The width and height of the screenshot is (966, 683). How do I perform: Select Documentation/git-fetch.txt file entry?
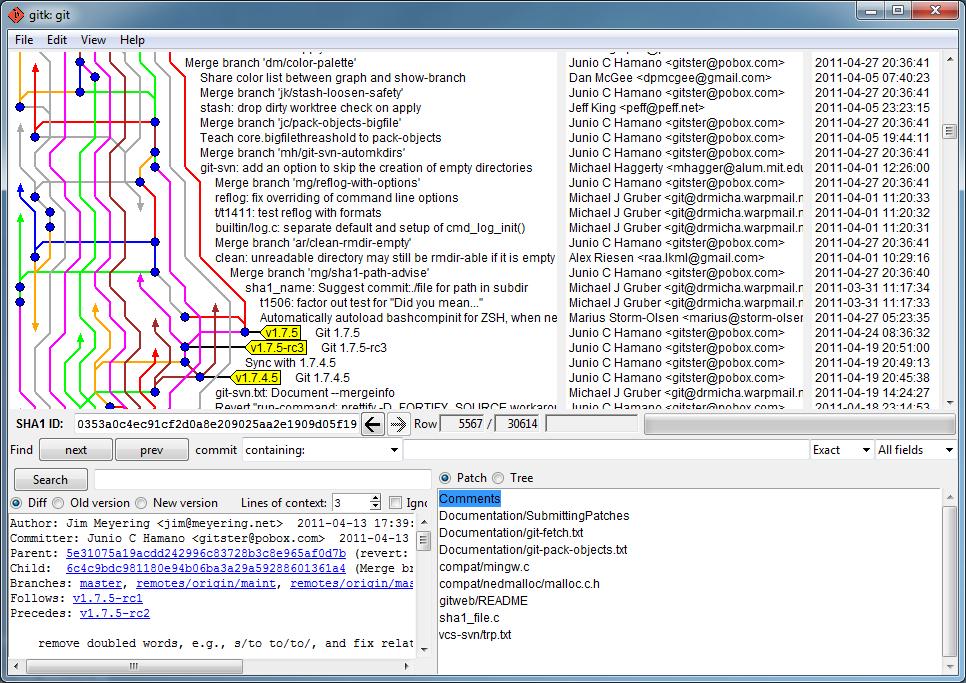pos(511,533)
